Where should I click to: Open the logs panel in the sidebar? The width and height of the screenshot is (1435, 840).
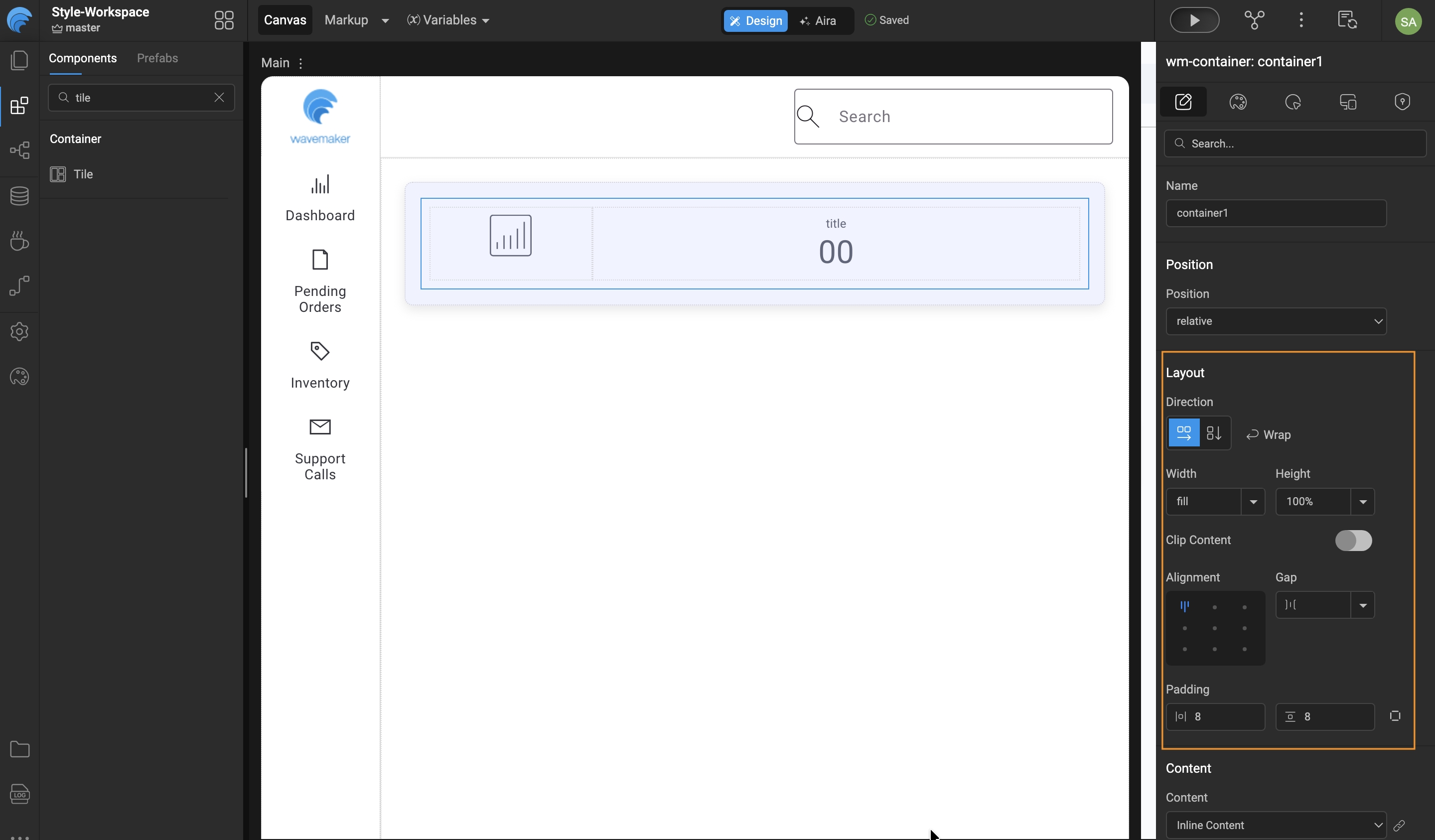[x=19, y=795]
